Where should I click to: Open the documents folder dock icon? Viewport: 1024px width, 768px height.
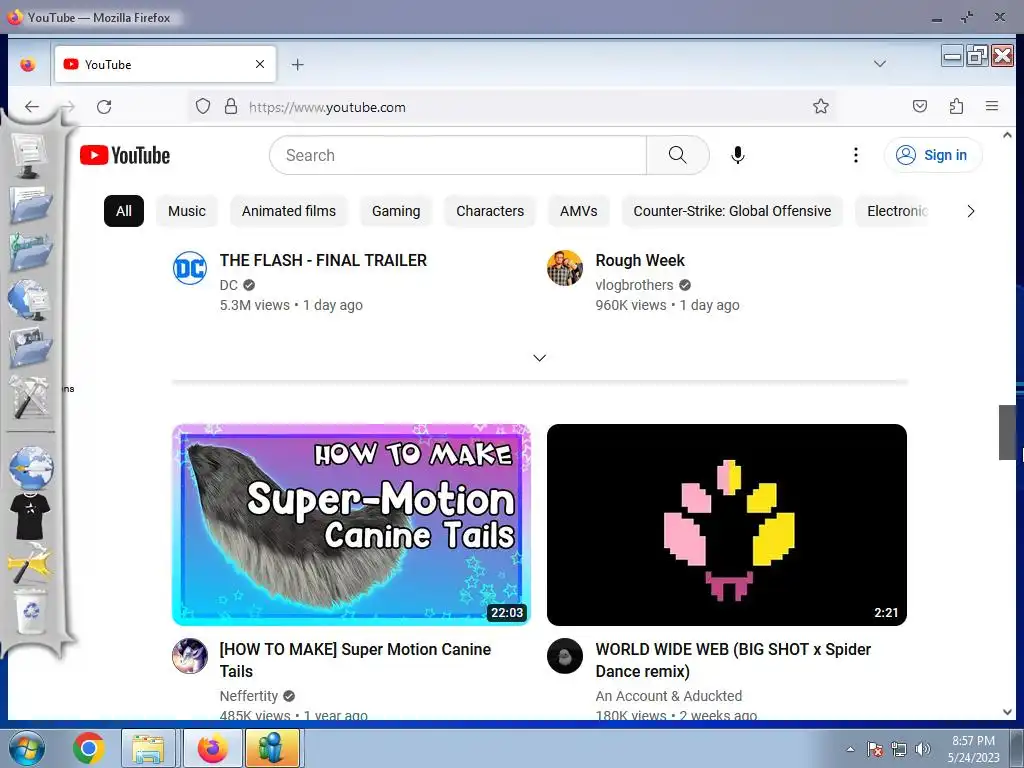[x=30, y=205]
